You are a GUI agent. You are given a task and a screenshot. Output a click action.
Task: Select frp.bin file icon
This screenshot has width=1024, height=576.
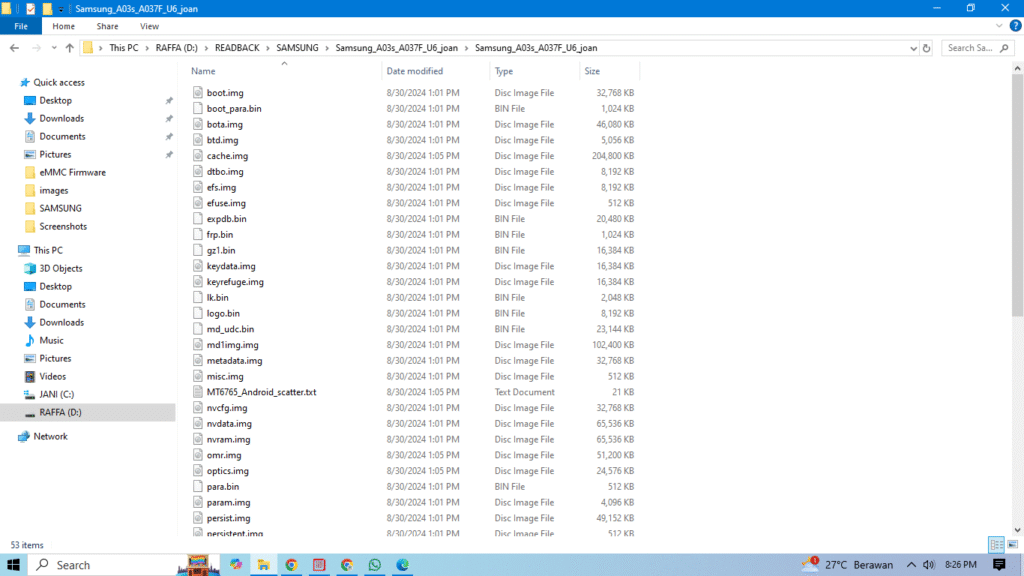click(198, 234)
